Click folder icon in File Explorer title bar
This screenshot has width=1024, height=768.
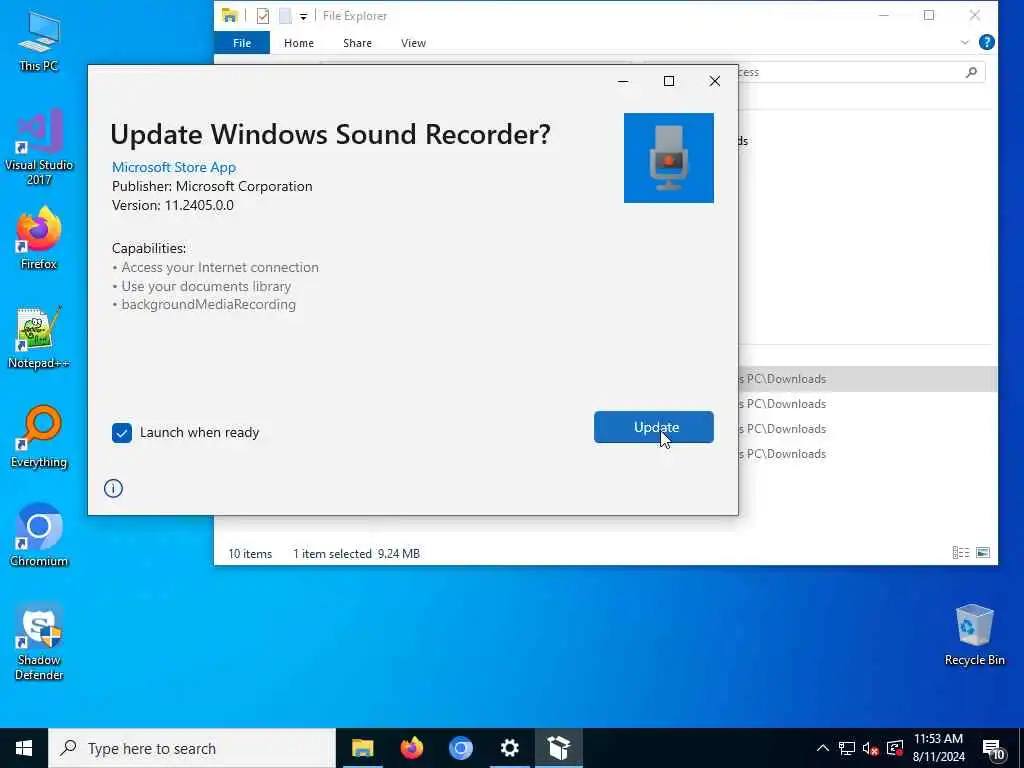point(229,15)
